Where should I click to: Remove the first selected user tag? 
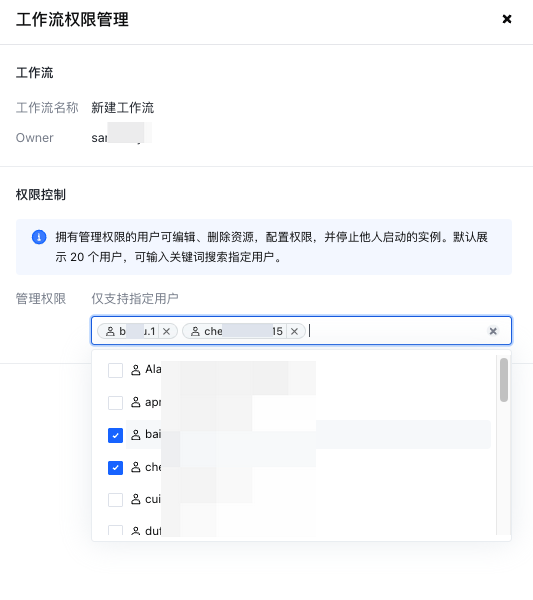166,331
